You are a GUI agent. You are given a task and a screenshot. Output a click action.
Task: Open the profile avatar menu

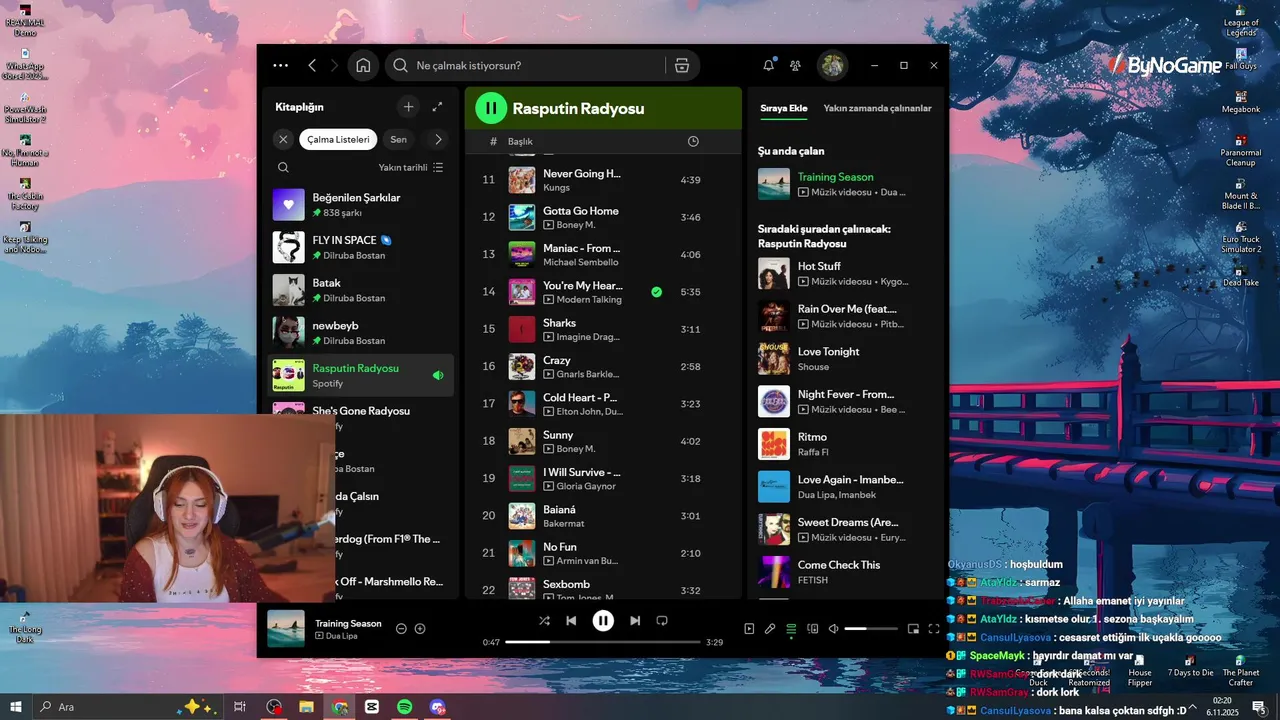832,65
